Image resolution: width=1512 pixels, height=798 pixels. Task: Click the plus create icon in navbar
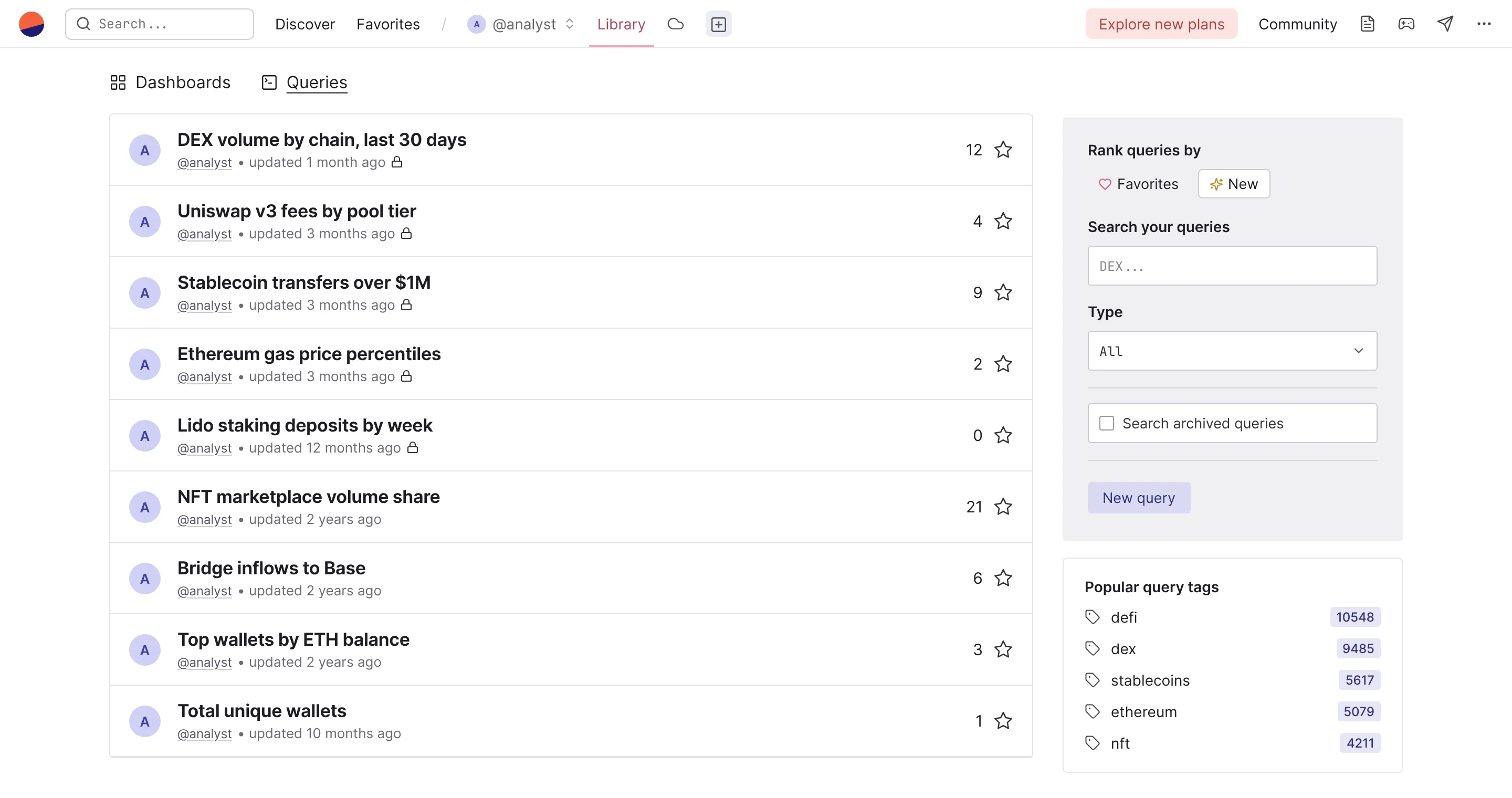click(x=718, y=24)
